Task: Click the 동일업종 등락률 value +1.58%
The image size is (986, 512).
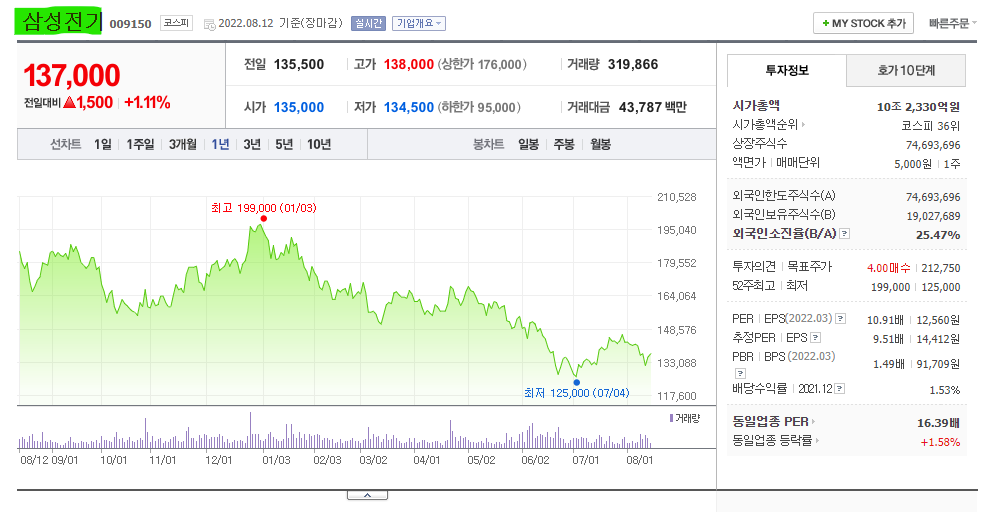Action: (940, 442)
